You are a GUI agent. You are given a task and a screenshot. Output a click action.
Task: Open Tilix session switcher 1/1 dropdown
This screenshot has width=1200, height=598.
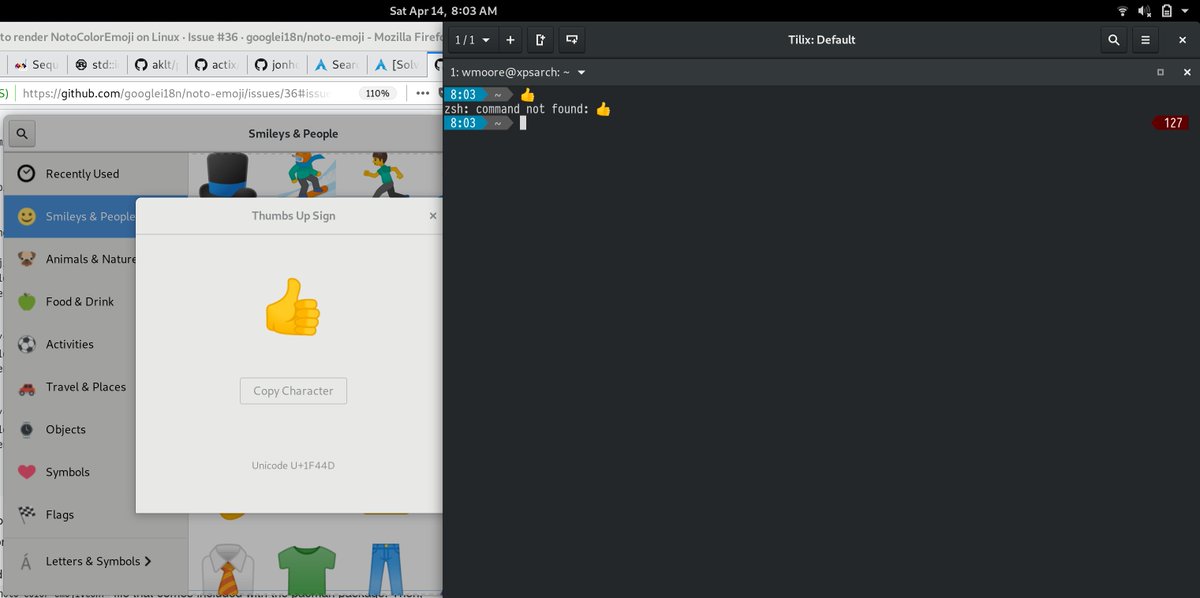[x=473, y=40]
